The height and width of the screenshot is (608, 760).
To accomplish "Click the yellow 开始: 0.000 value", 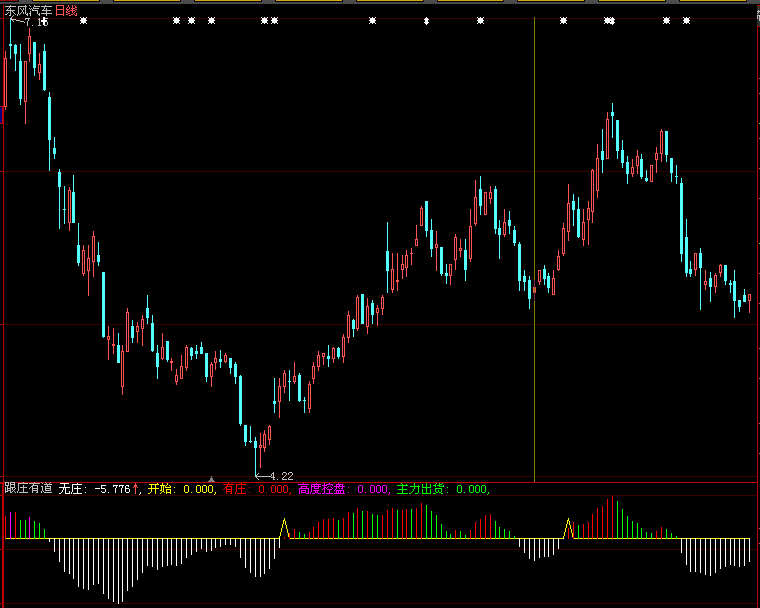I will 181,489.
